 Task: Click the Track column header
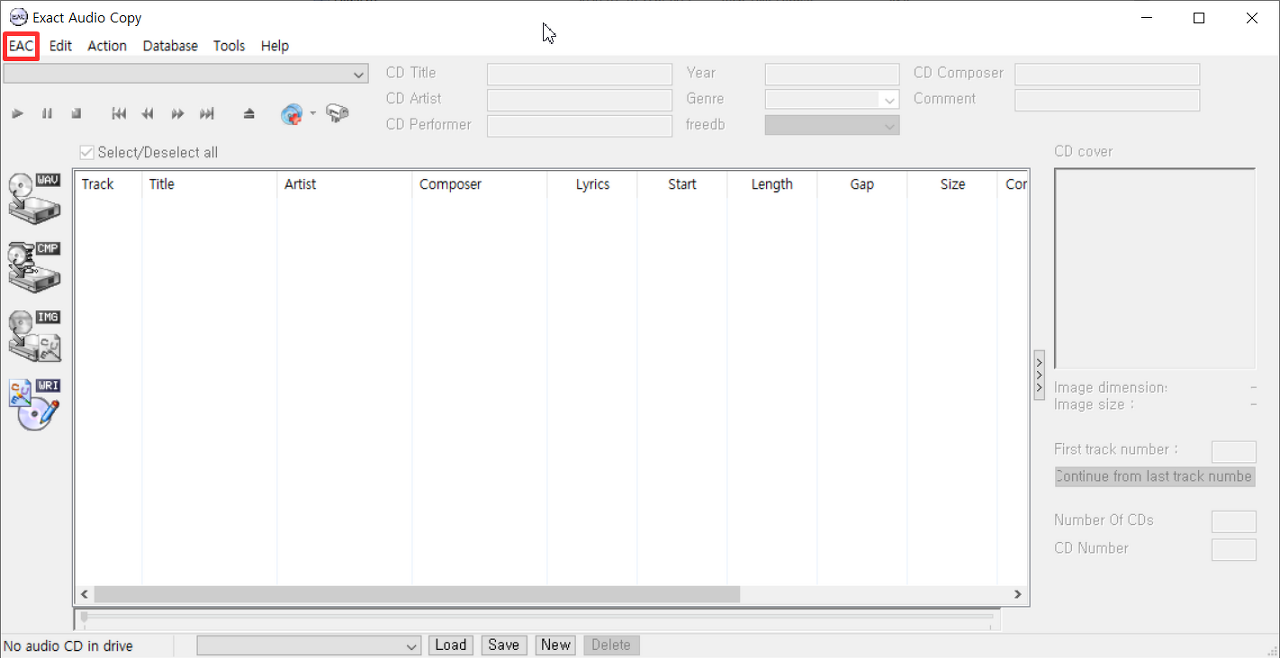(x=108, y=184)
